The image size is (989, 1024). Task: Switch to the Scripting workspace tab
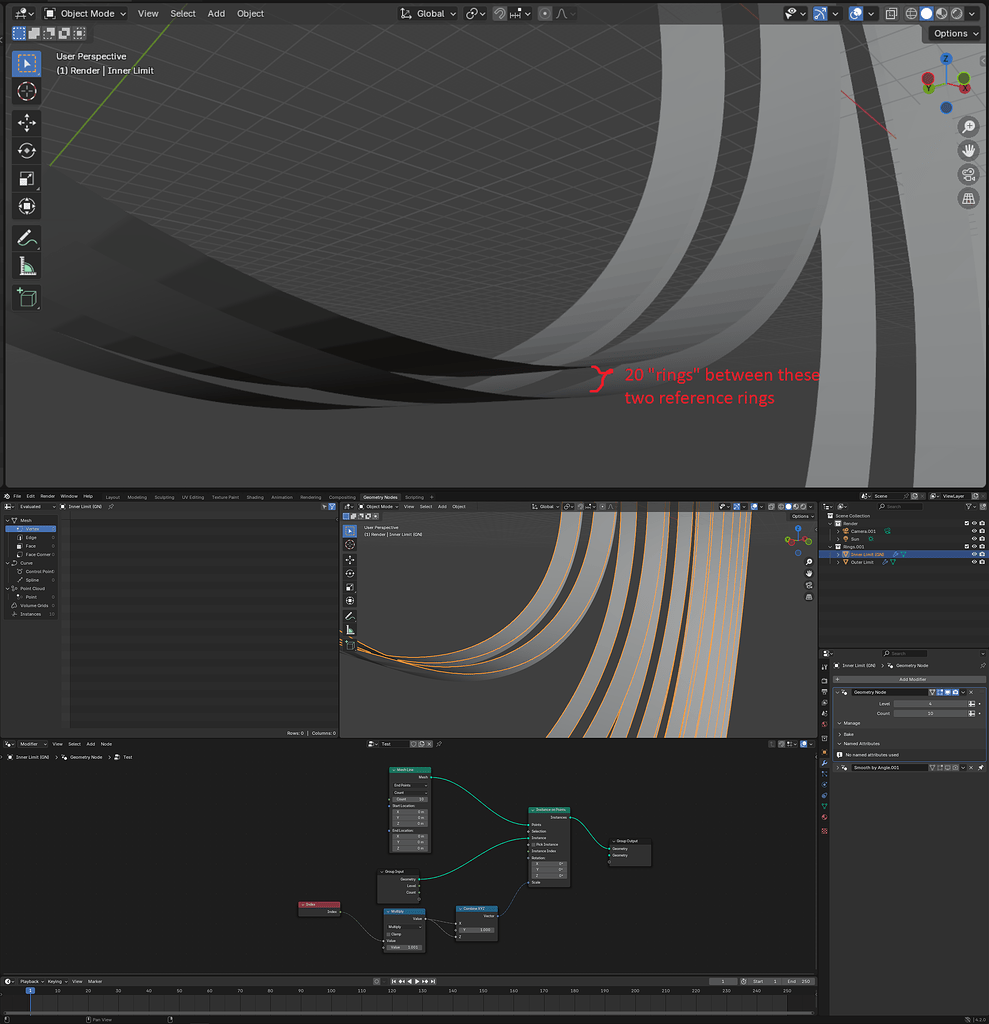[414, 497]
